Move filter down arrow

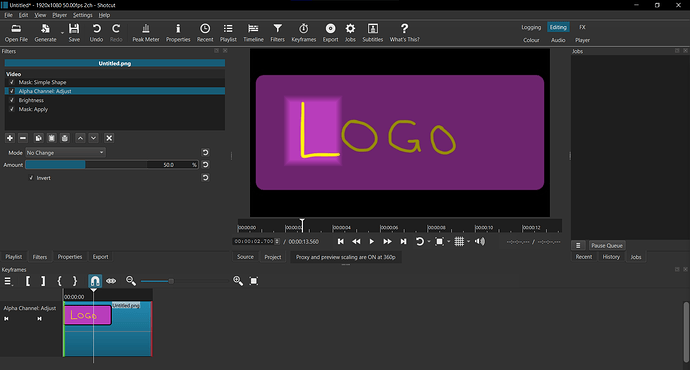pyautogui.click(x=93, y=138)
